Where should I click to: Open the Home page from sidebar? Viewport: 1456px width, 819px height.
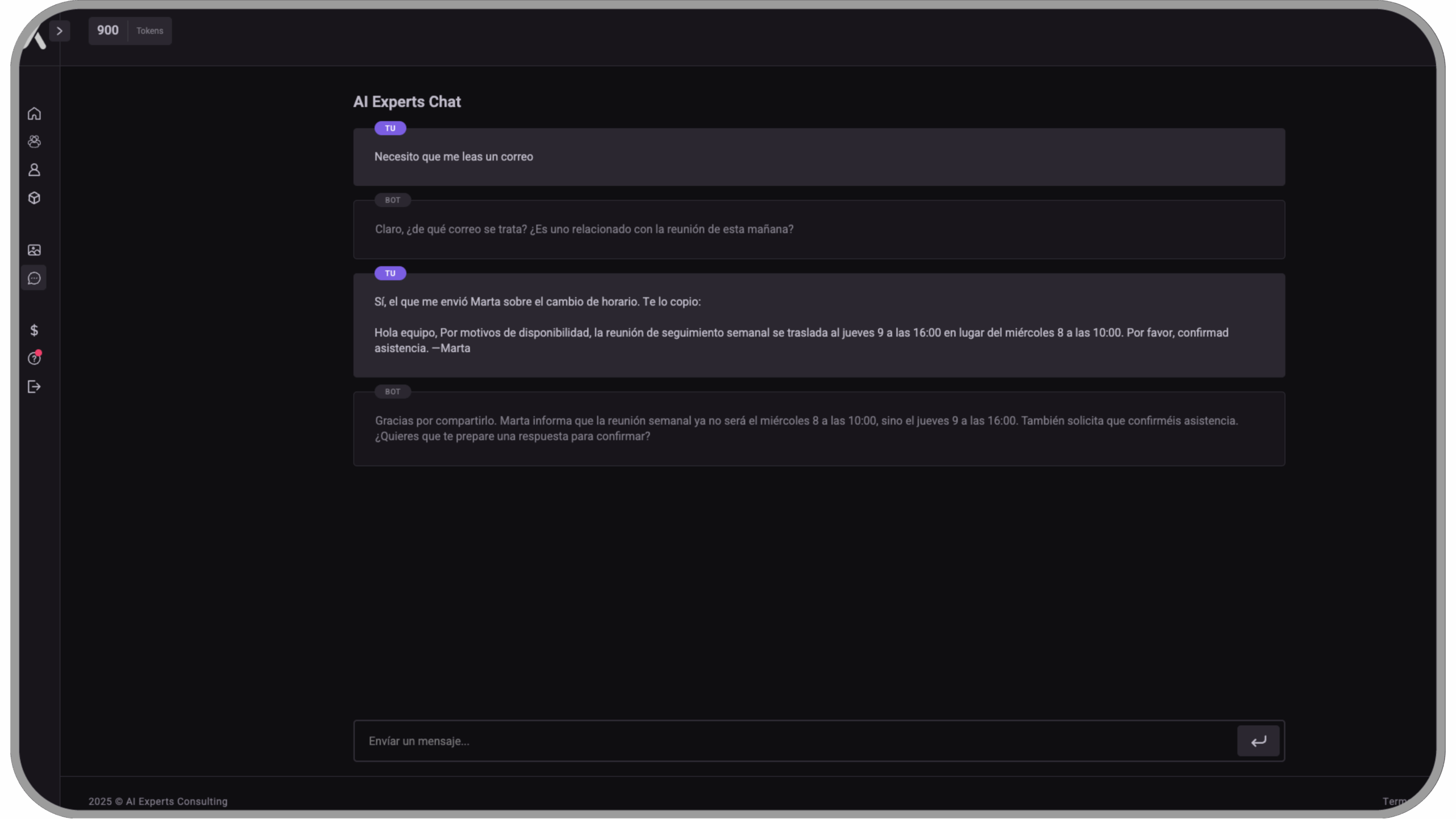pos(34,114)
